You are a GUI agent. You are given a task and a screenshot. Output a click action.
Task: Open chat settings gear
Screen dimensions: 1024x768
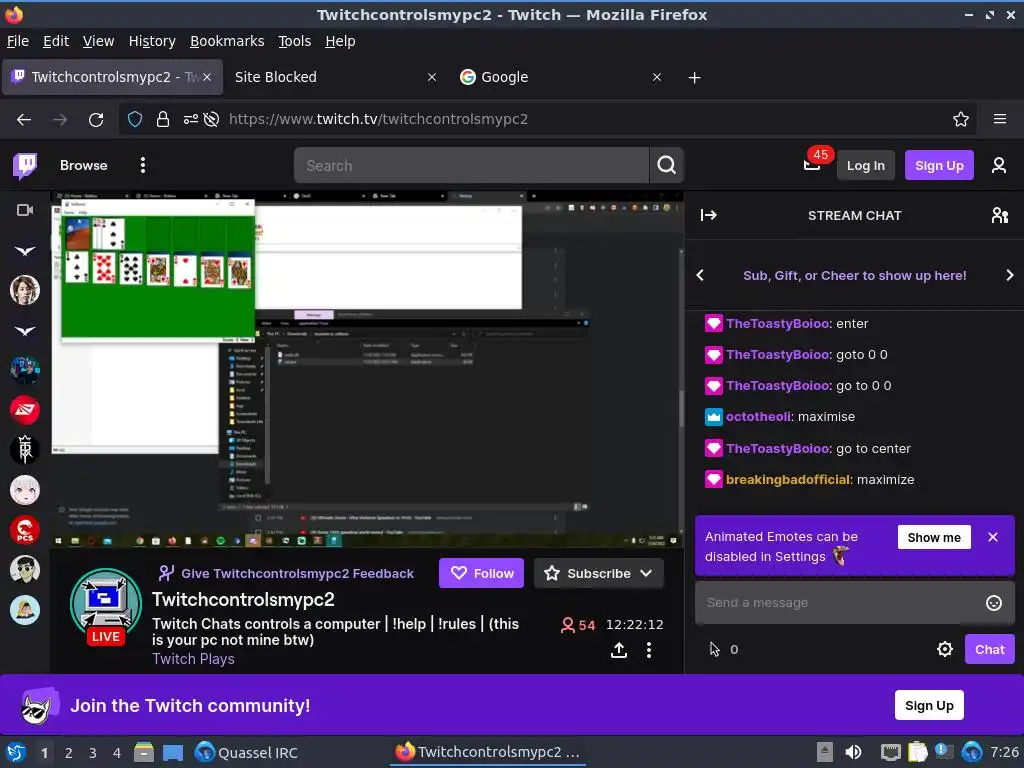point(944,649)
